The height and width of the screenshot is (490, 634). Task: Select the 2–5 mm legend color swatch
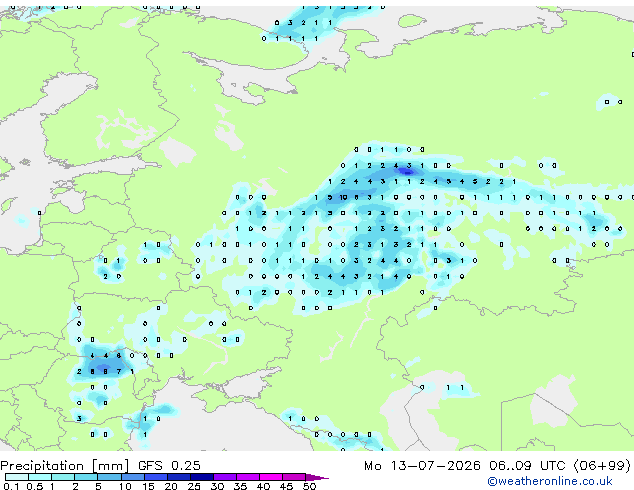point(86,477)
